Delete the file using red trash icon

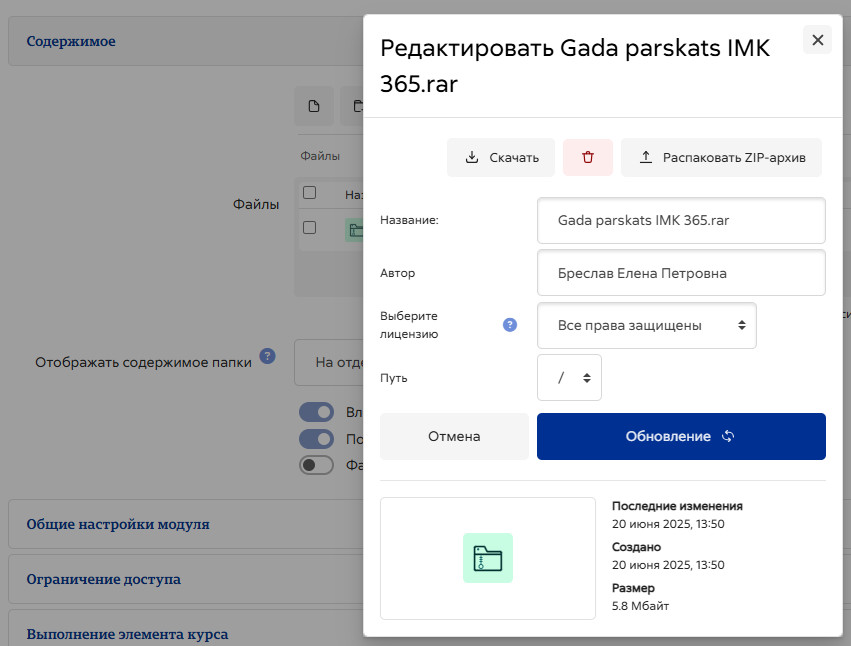coord(588,157)
